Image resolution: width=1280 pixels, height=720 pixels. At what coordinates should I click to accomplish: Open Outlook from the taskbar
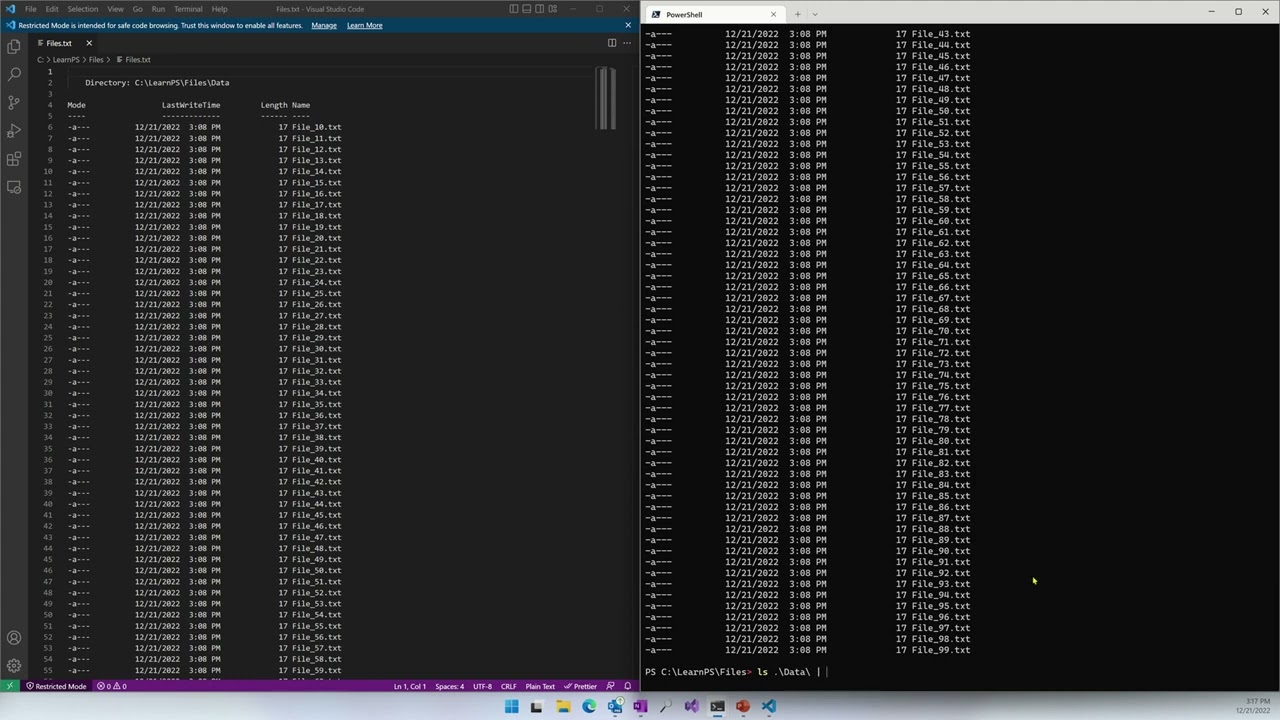(x=614, y=706)
